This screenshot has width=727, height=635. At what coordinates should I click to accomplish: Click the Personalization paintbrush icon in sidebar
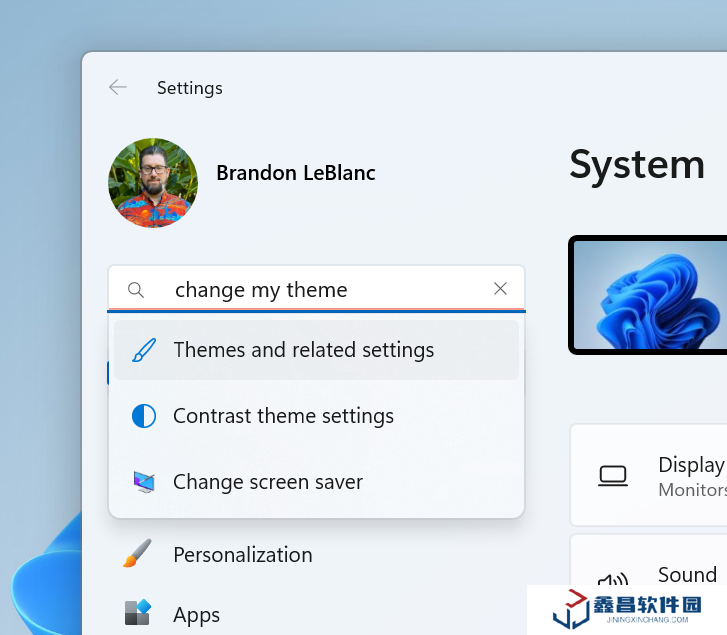point(137,554)
